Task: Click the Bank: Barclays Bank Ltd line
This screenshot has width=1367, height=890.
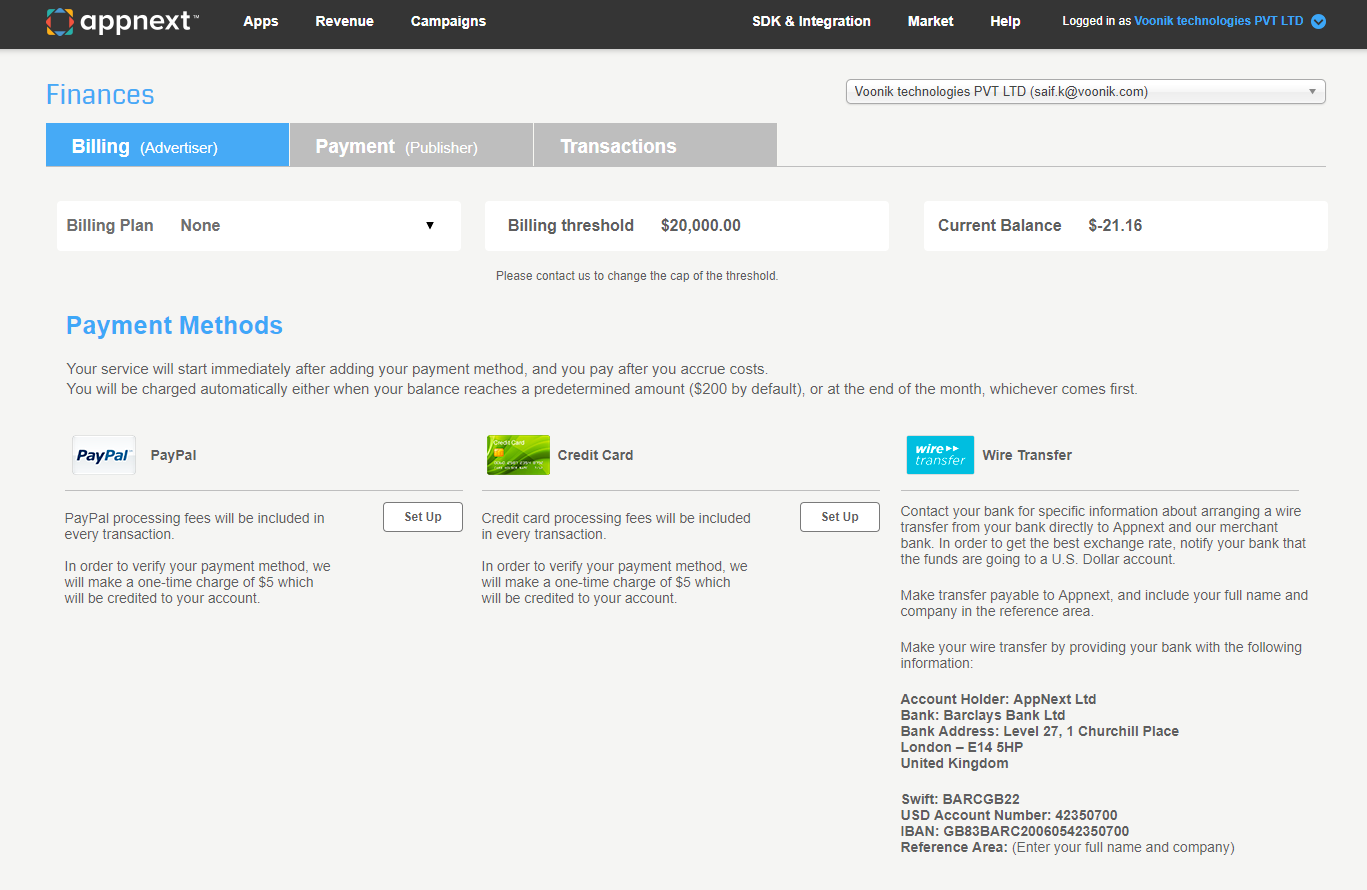Action: click(x=983, y=715)
